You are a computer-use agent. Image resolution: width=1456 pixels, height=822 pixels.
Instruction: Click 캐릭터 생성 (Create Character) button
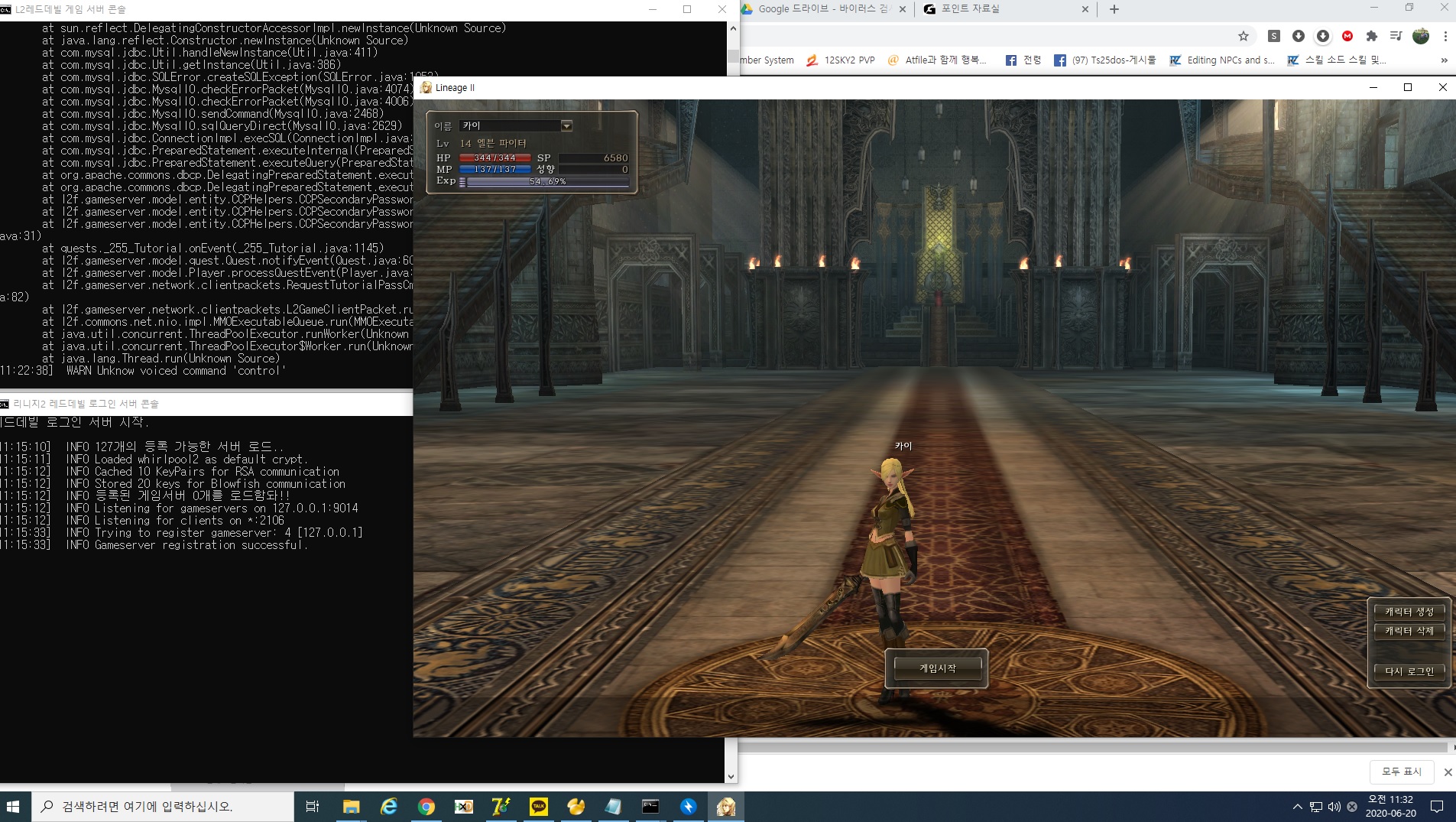coord(1409,612)
